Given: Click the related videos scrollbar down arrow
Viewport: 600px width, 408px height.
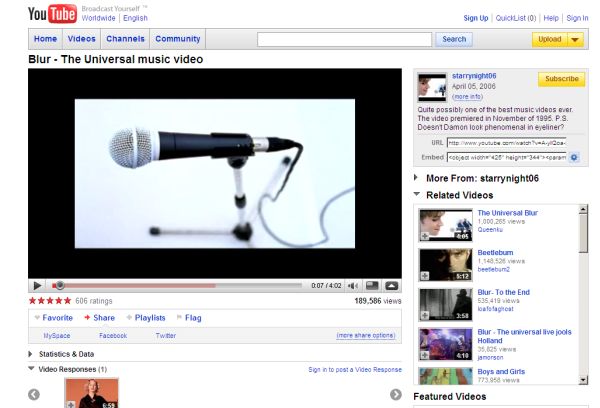Looking at the screenshot, I should point(583,380).
